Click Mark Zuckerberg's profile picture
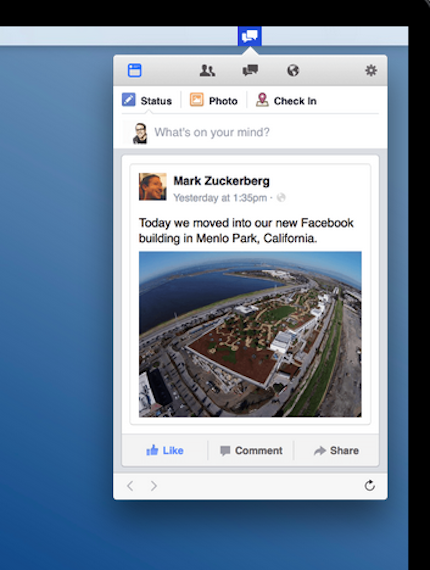The image size is (430, 570). tap(153, 186)
